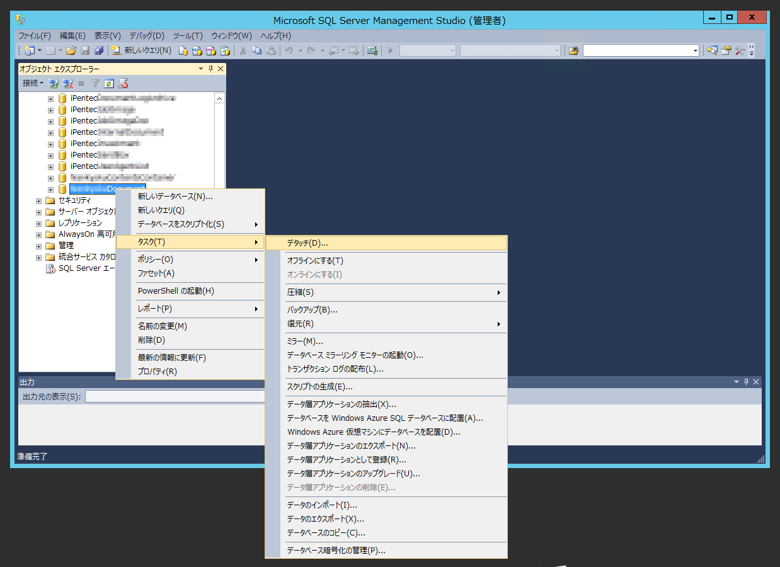Open the find text combo box
The image size is (780, 567).
pyautogui.click(x=641, y=50)
